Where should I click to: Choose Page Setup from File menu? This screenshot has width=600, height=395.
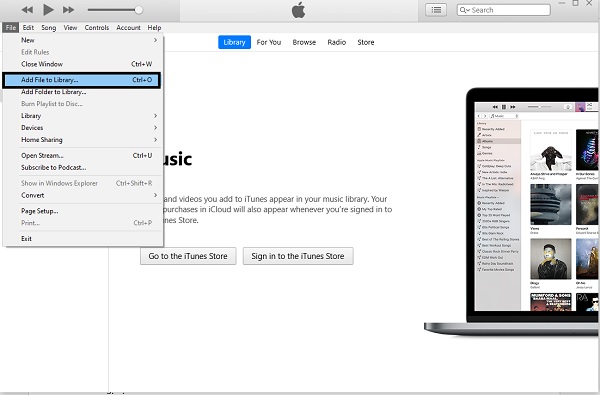click(83, 211)
